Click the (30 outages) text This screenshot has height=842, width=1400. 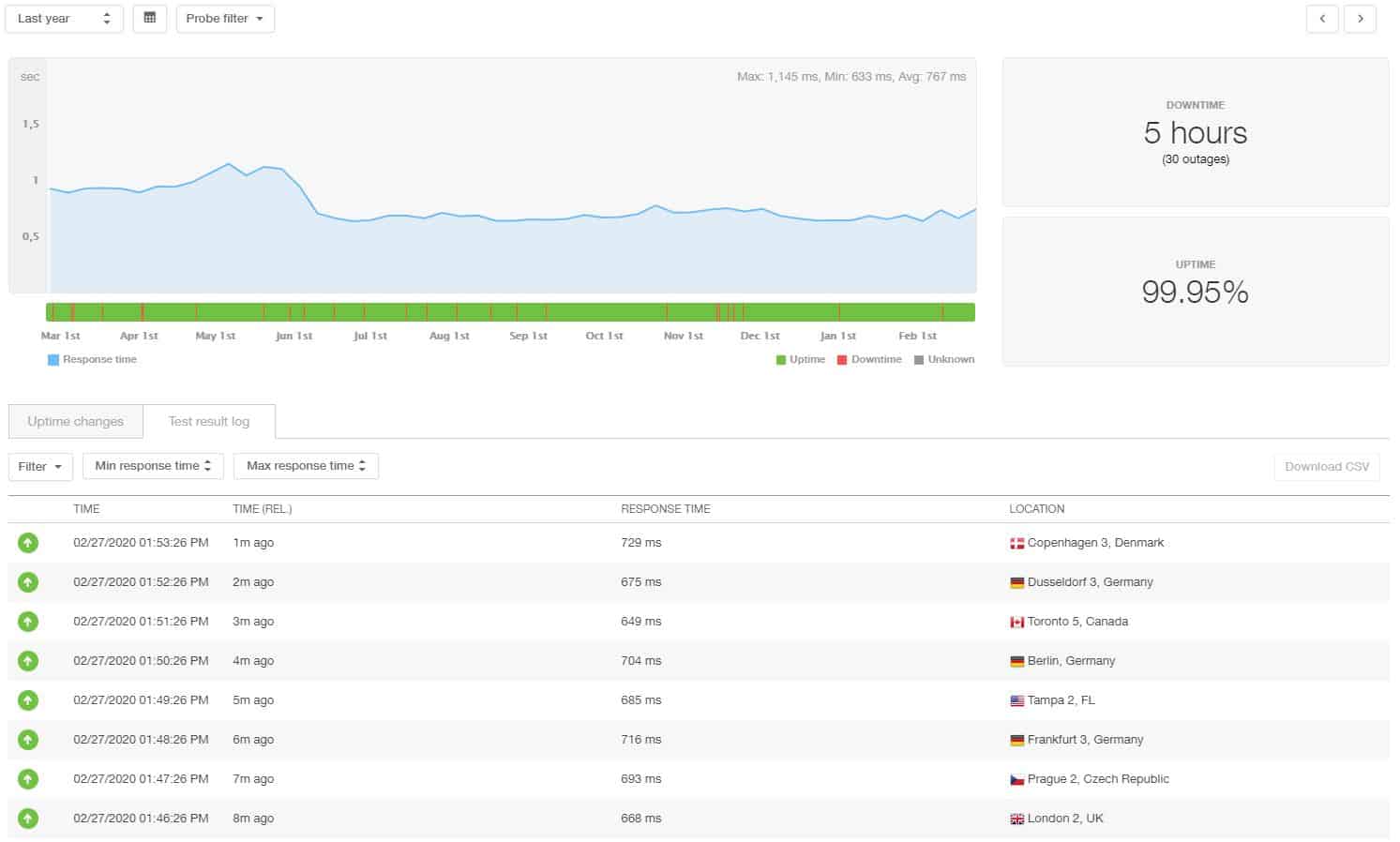(x=1196, y=159)
